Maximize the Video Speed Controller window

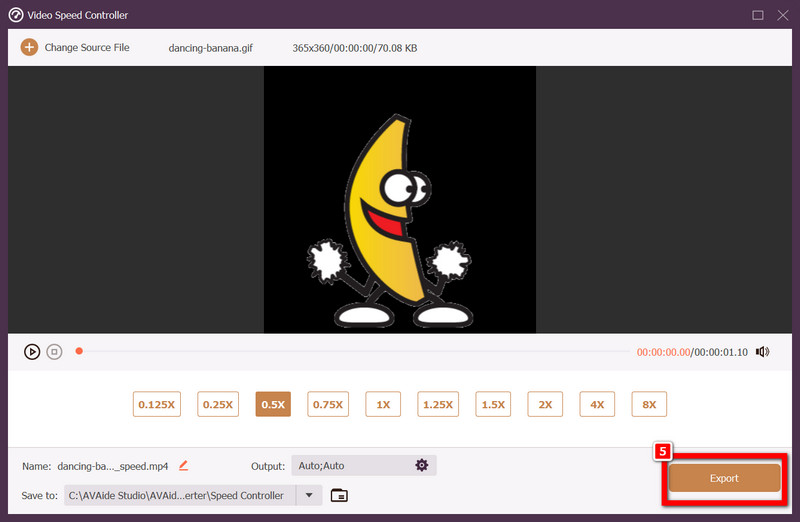[758, 15]
